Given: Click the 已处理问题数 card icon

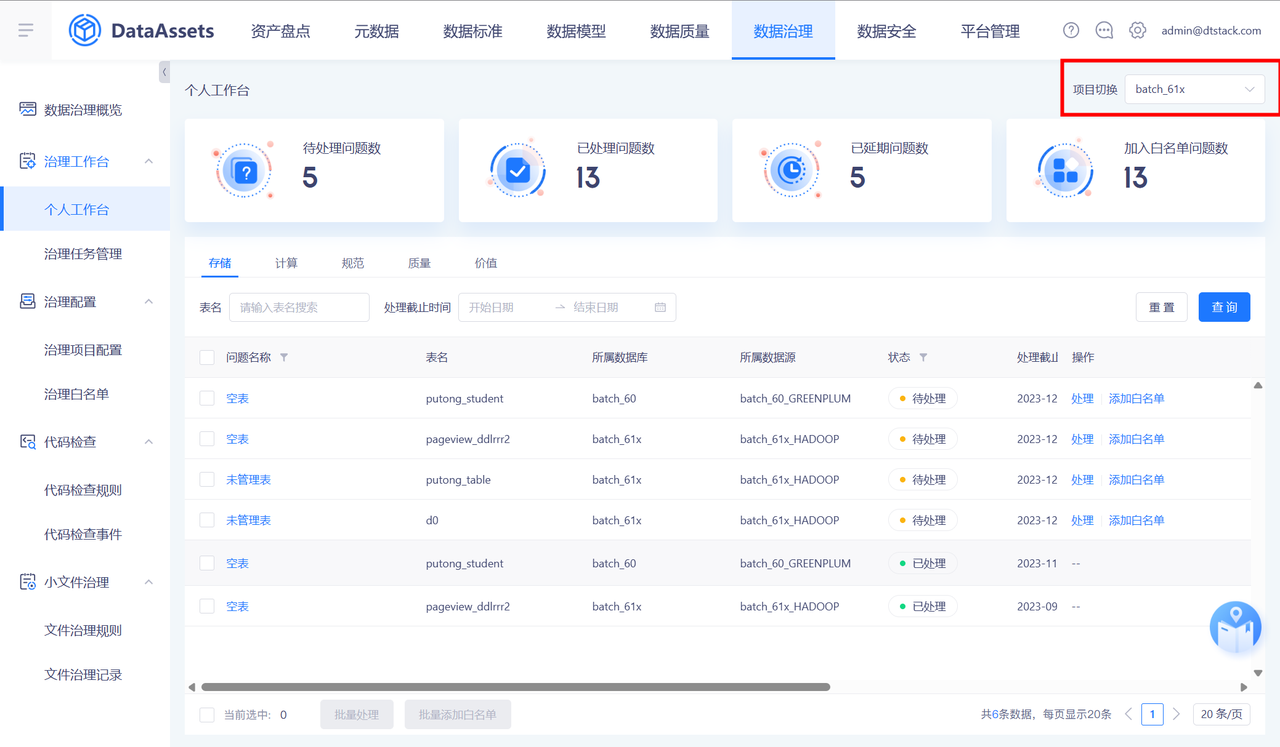Looking at the screenshot, I should point(517,171).
